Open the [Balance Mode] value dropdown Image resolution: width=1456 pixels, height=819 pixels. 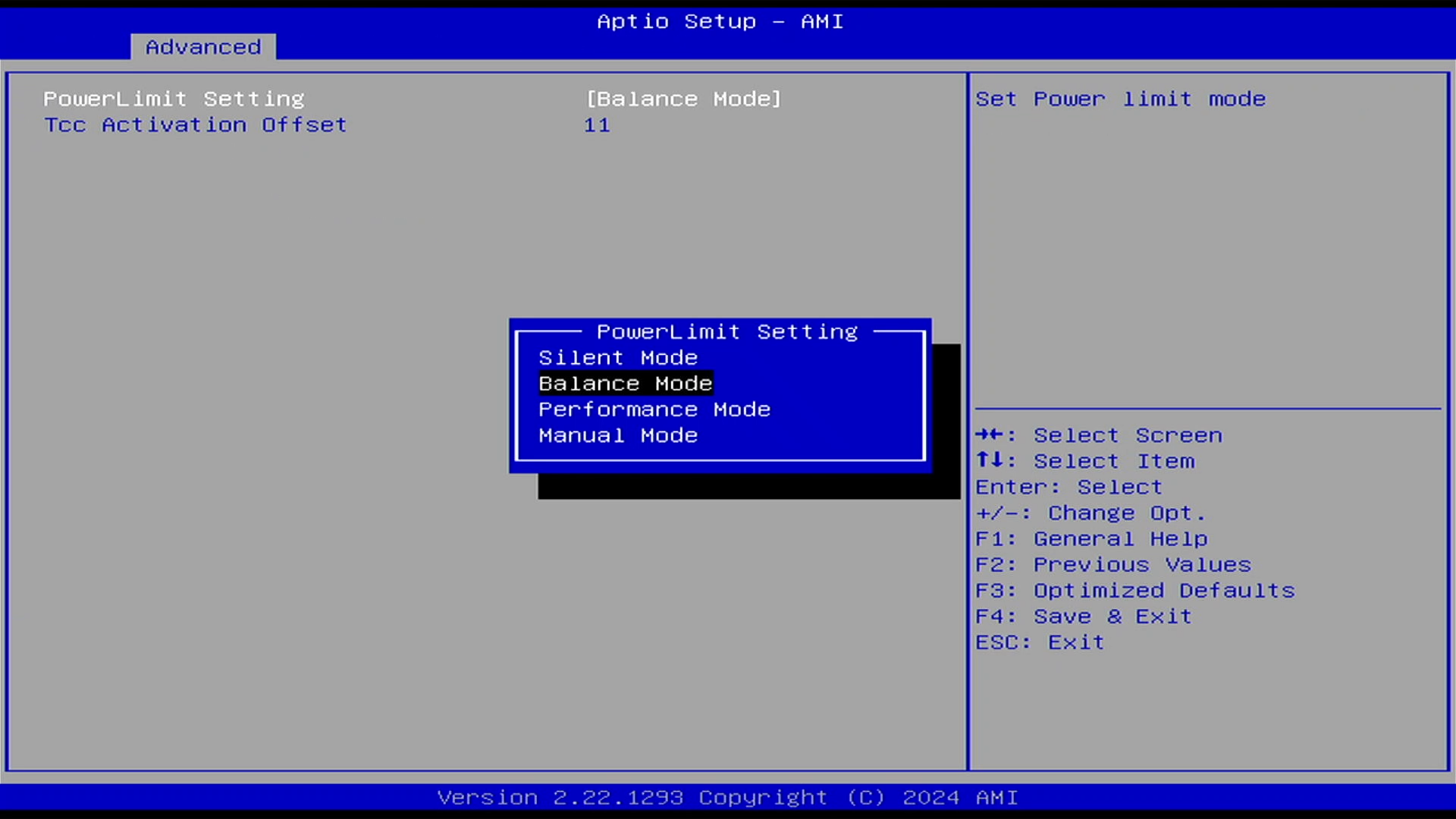click(683, 99)
